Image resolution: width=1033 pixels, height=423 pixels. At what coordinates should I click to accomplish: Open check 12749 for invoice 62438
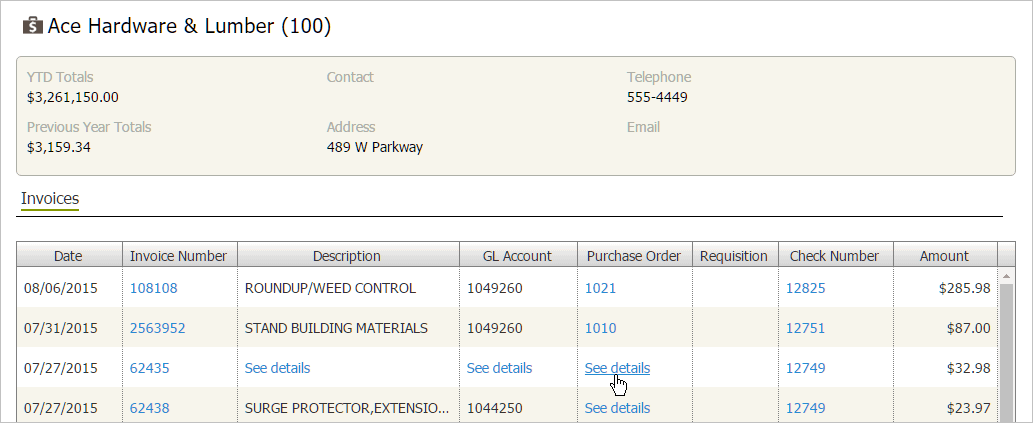click(805, 408)
